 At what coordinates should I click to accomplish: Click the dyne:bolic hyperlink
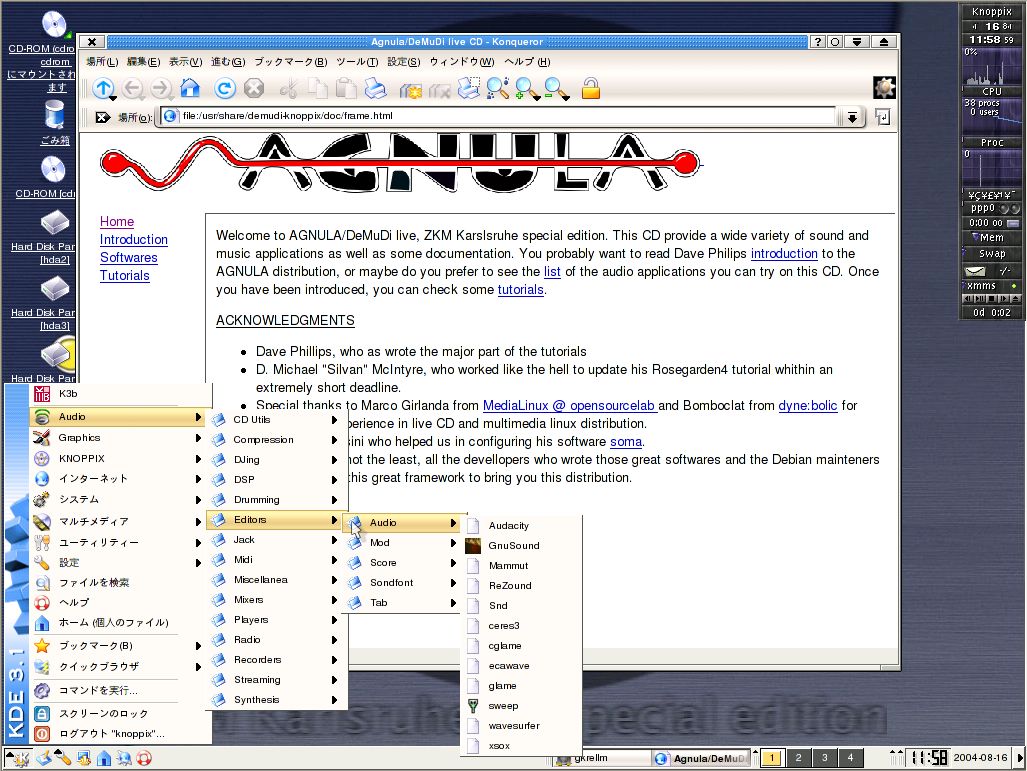point(808,405)
